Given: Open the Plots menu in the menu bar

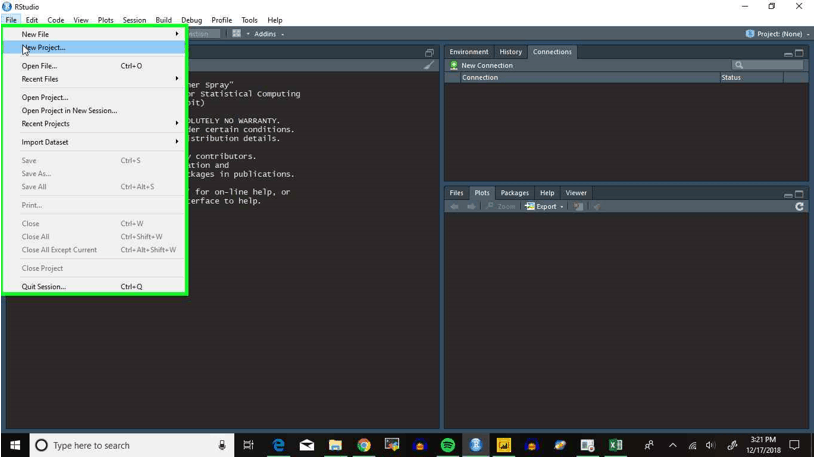Looking at the screenshot, I should tap(106, 20).
